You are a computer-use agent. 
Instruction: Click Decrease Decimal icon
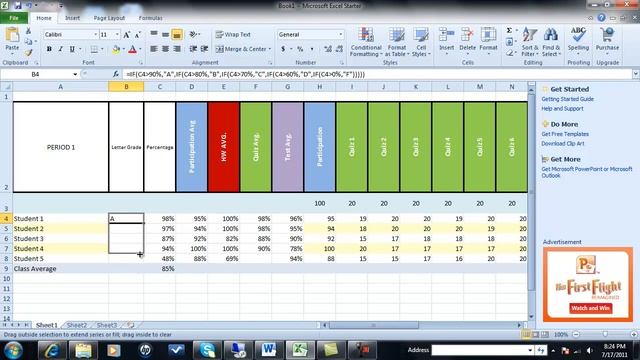pyautogui.click(x=339, y=49)
